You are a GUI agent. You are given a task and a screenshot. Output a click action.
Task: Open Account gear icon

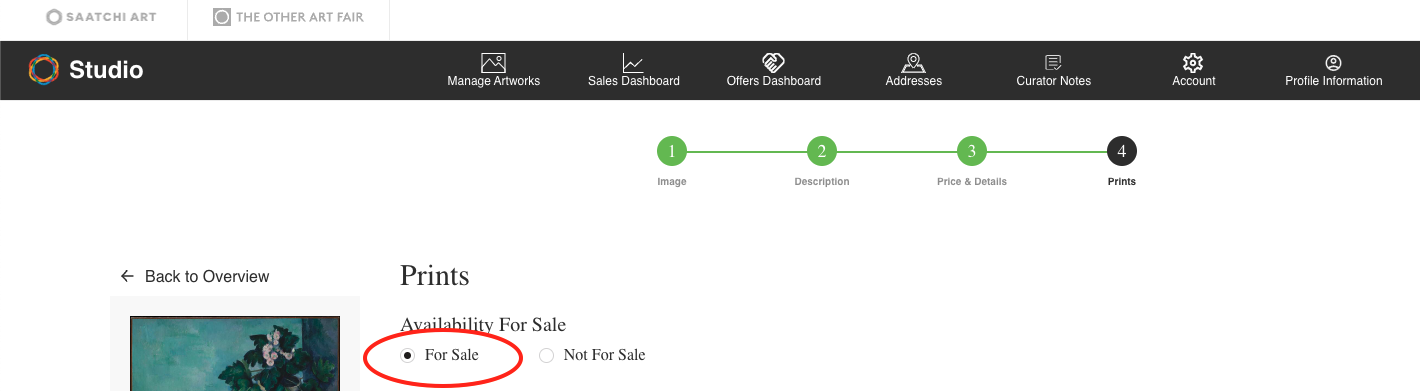pos(1193,62)
